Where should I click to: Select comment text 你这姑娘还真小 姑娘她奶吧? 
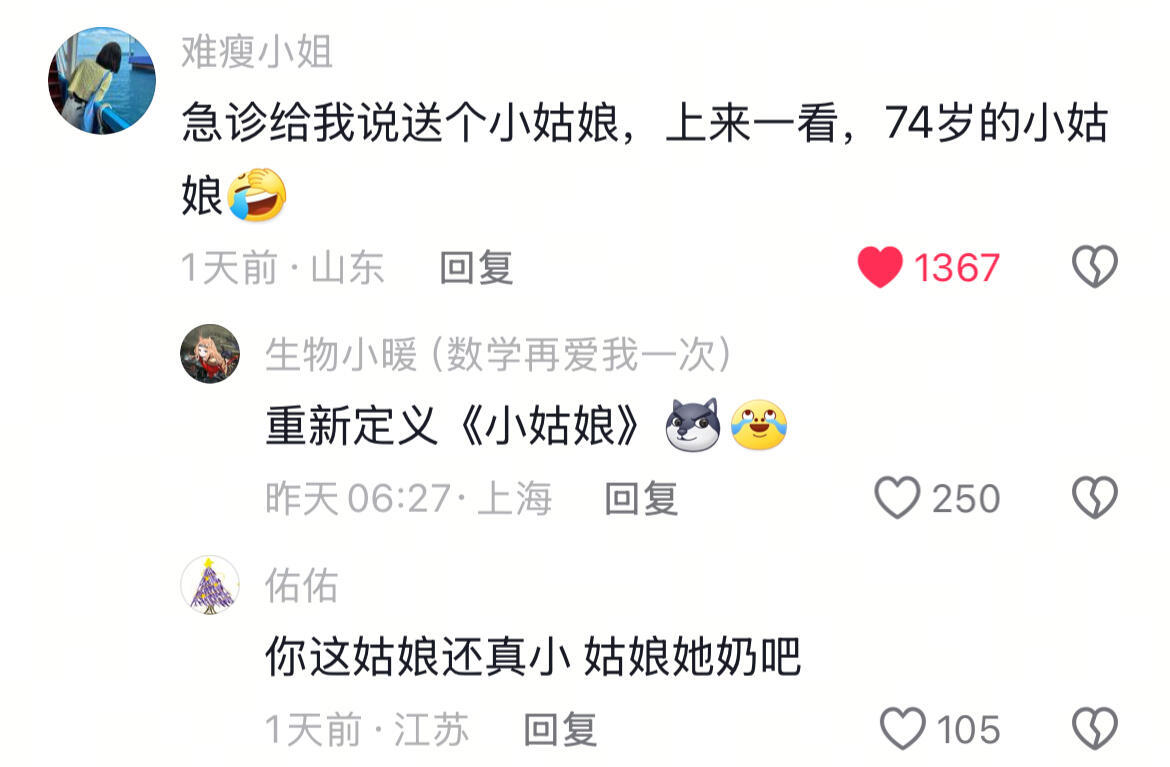pos(534,657)
